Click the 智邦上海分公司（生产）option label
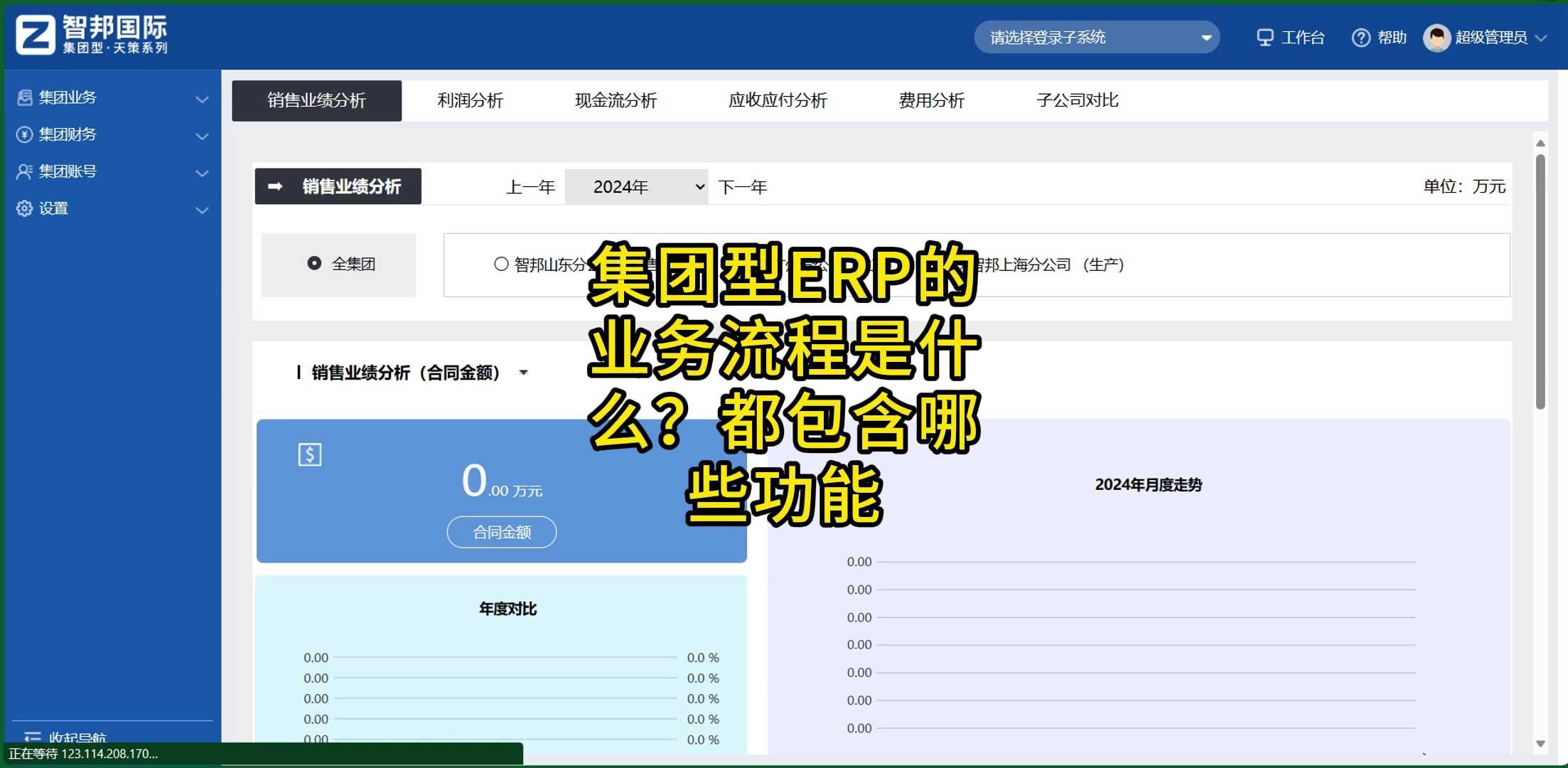Screen dimensions: 1568x768 click(x=1048, y=265)
